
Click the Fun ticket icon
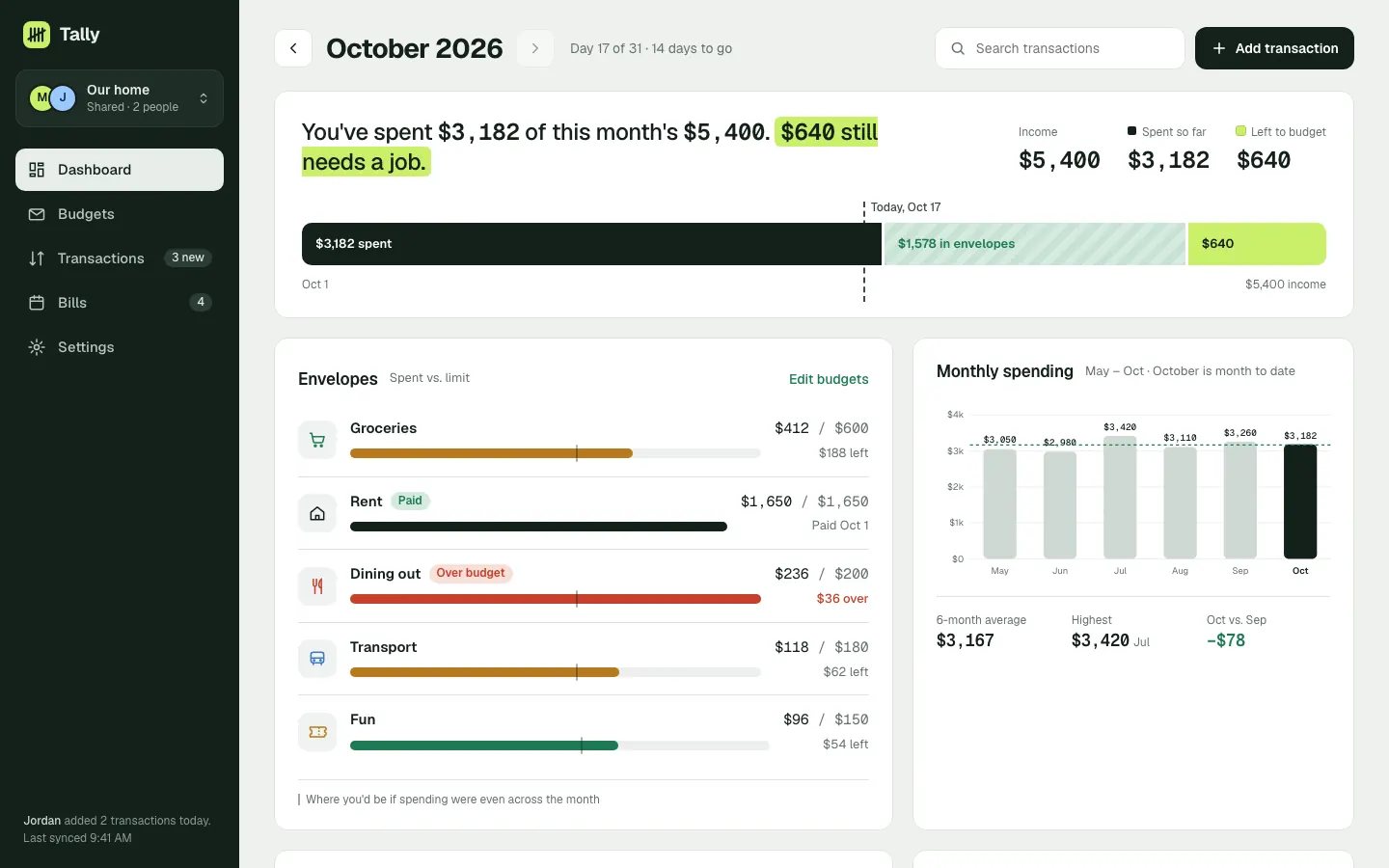[317, 732]
